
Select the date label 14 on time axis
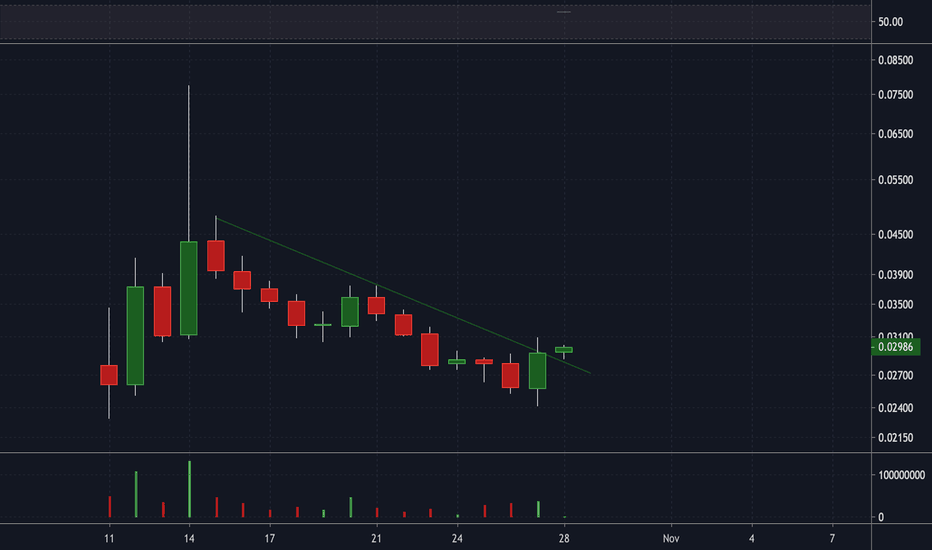click(189, 538)
